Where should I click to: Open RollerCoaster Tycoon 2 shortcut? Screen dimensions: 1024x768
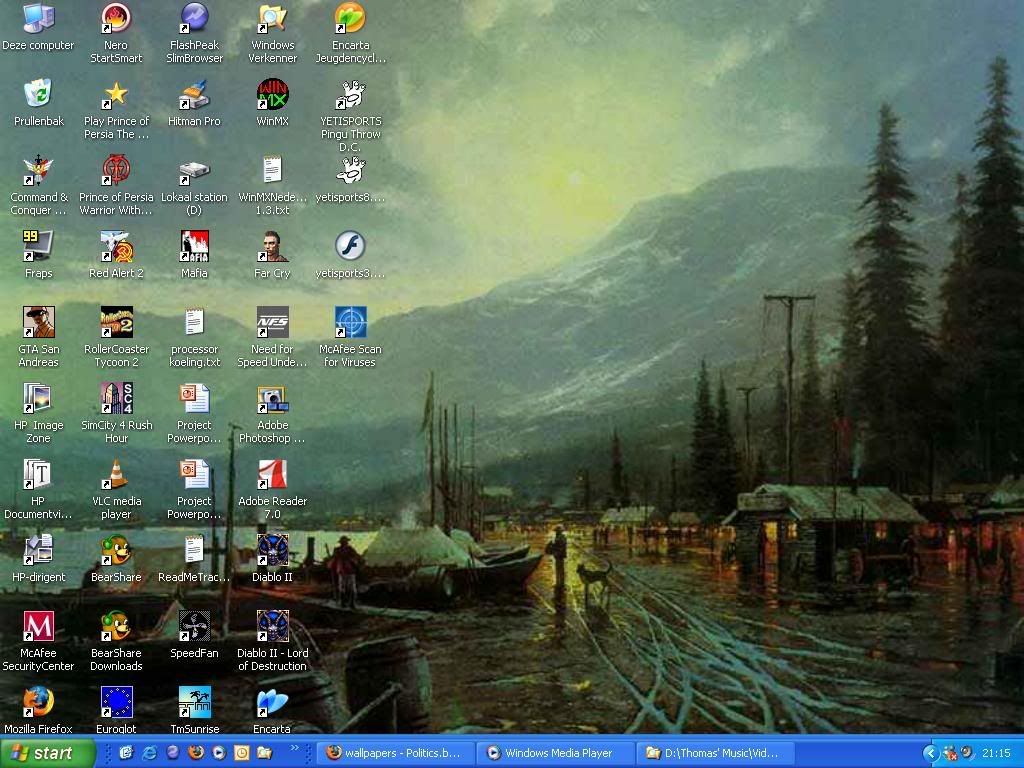point(116,322)
